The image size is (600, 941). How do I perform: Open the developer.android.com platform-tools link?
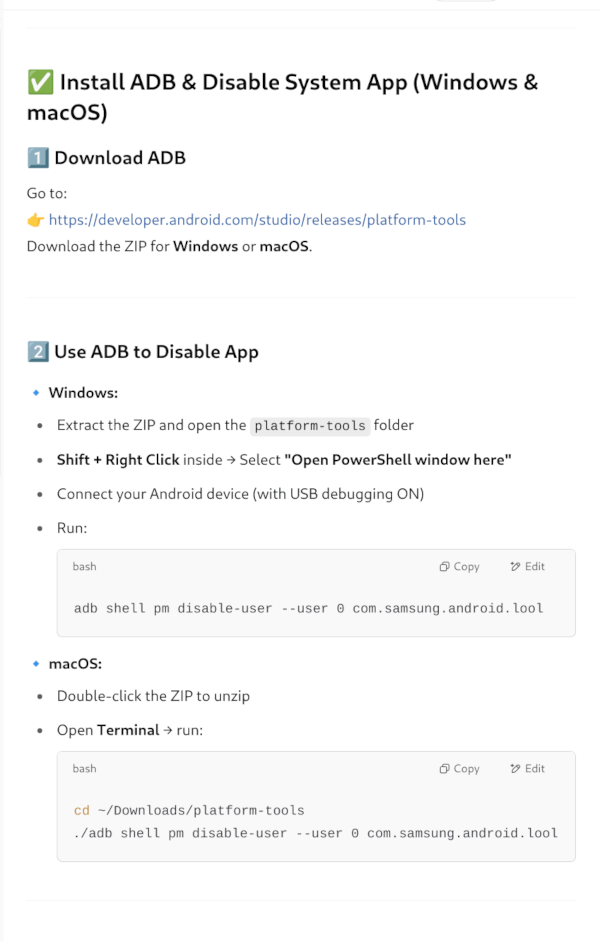[257, 220]
